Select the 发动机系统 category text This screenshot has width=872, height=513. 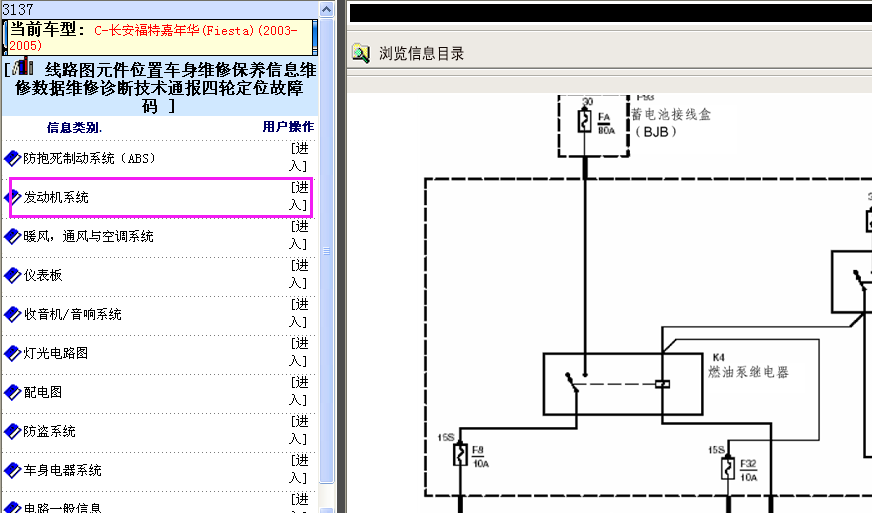[56, 198]
